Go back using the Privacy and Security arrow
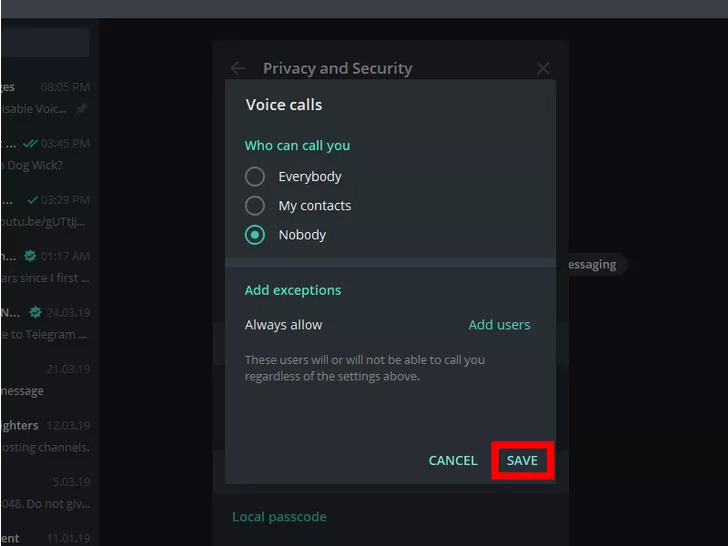 point(238,69)
